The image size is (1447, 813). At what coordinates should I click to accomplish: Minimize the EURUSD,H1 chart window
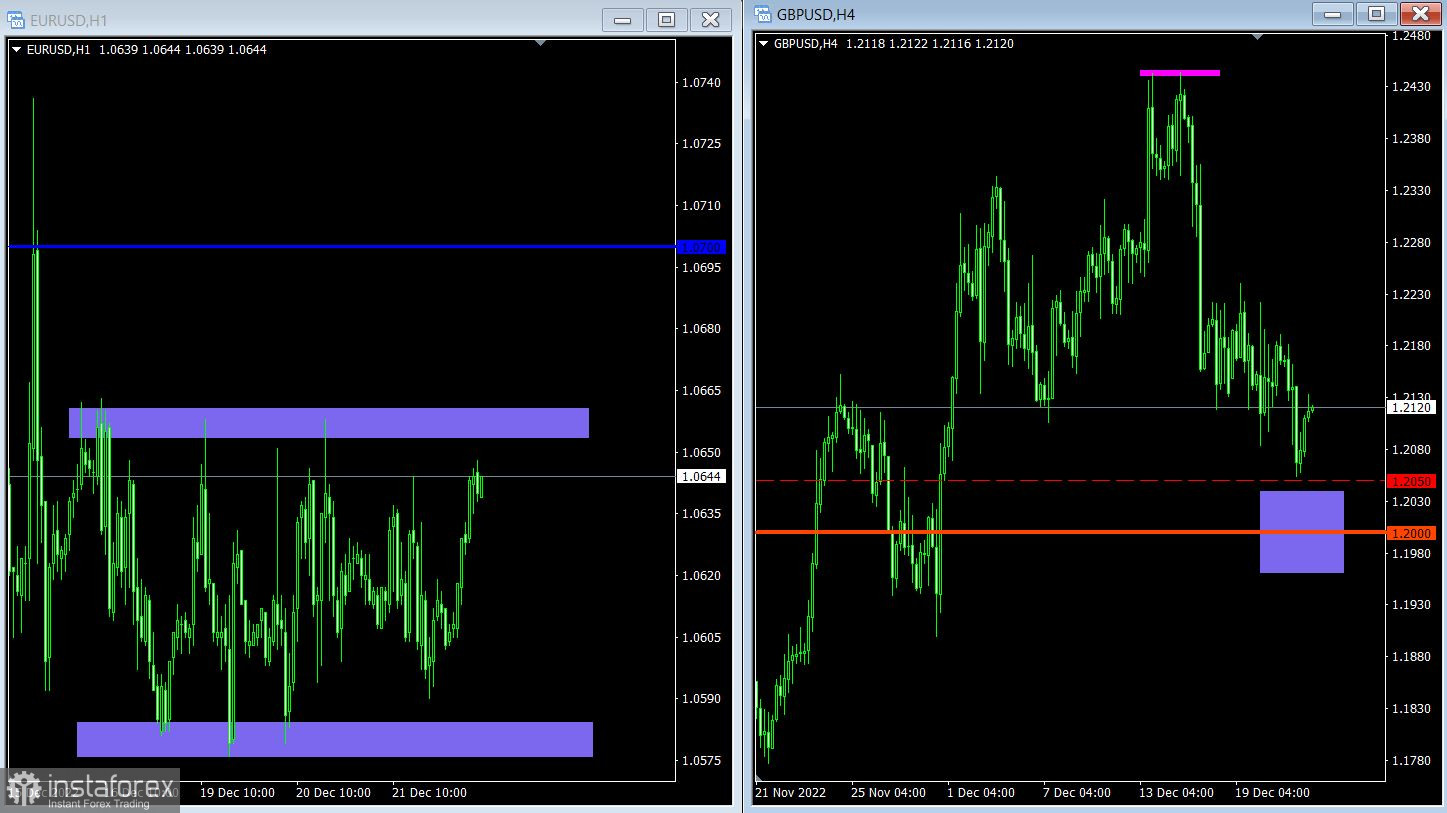tap(623, 19)
